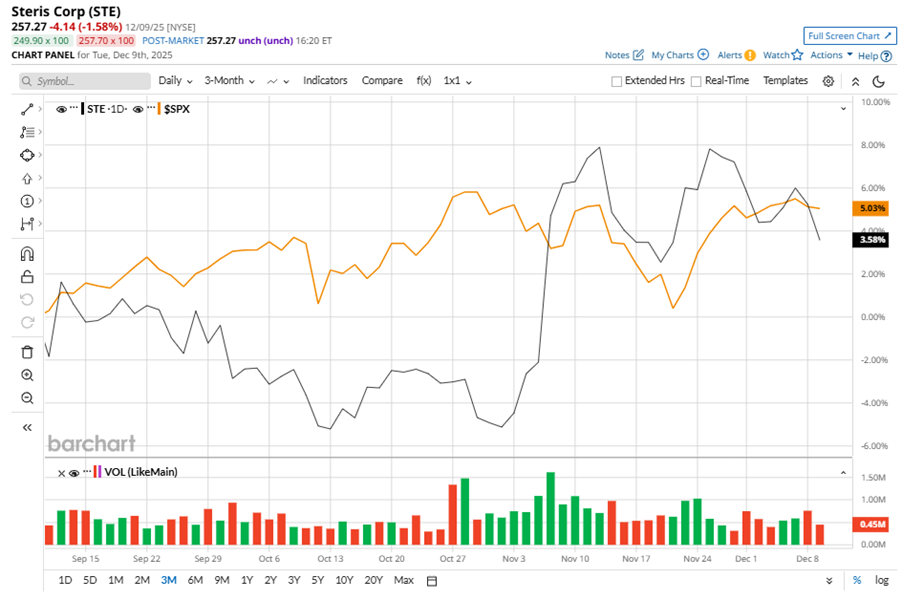Select the measure range tool
Screen dimensions: 902x600
click(x=27, y=224)
